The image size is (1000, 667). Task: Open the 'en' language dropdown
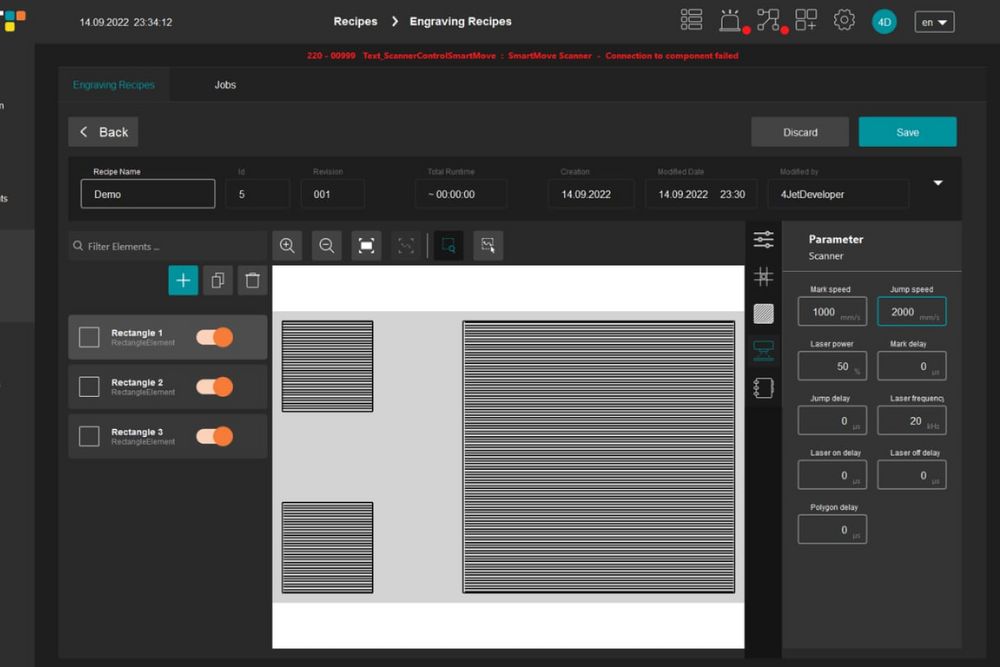pyautogui.click(x=934, y=22)
